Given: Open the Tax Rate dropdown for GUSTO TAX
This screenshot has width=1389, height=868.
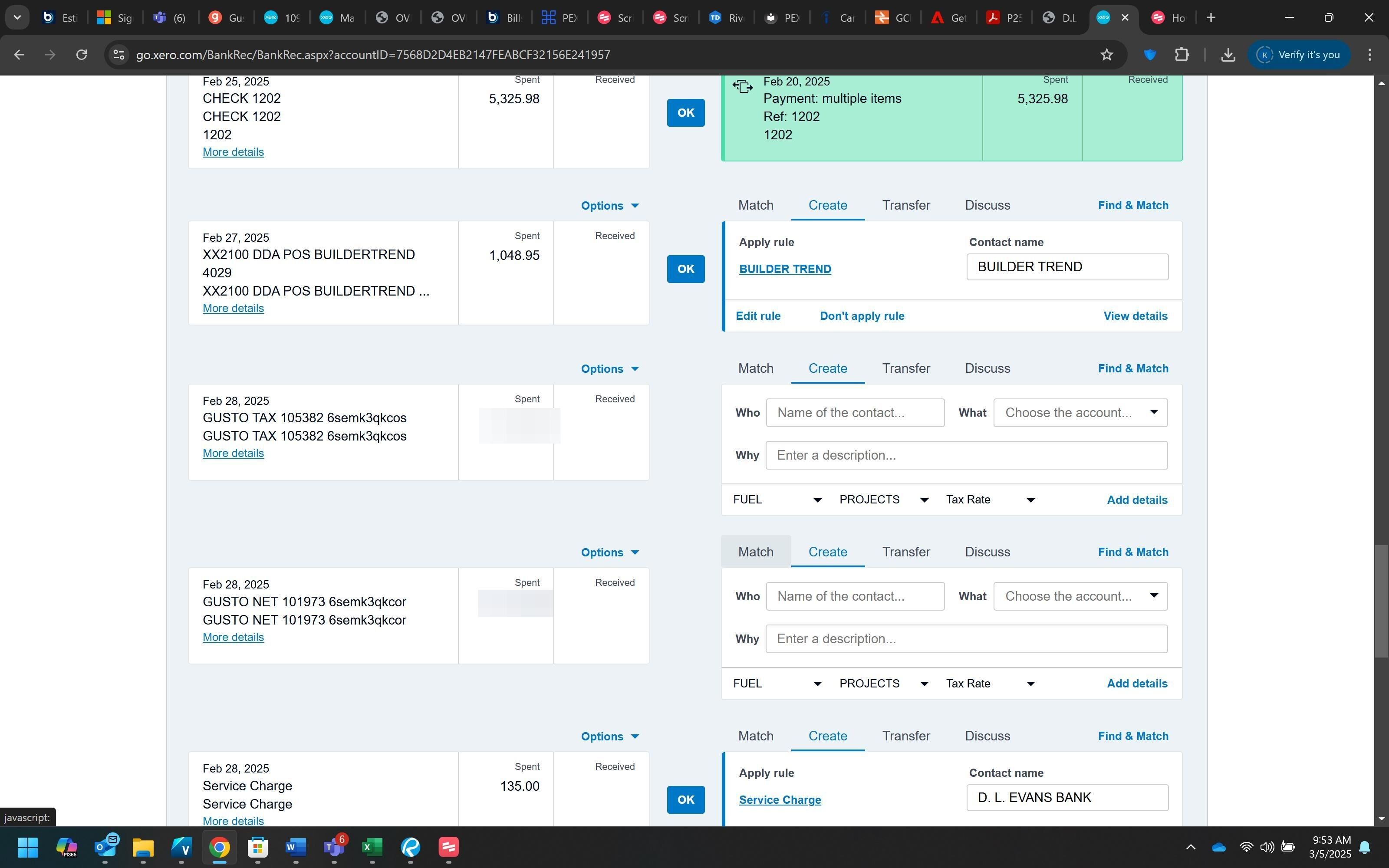Looking at the screenshot, I should [x=990, y=500].
